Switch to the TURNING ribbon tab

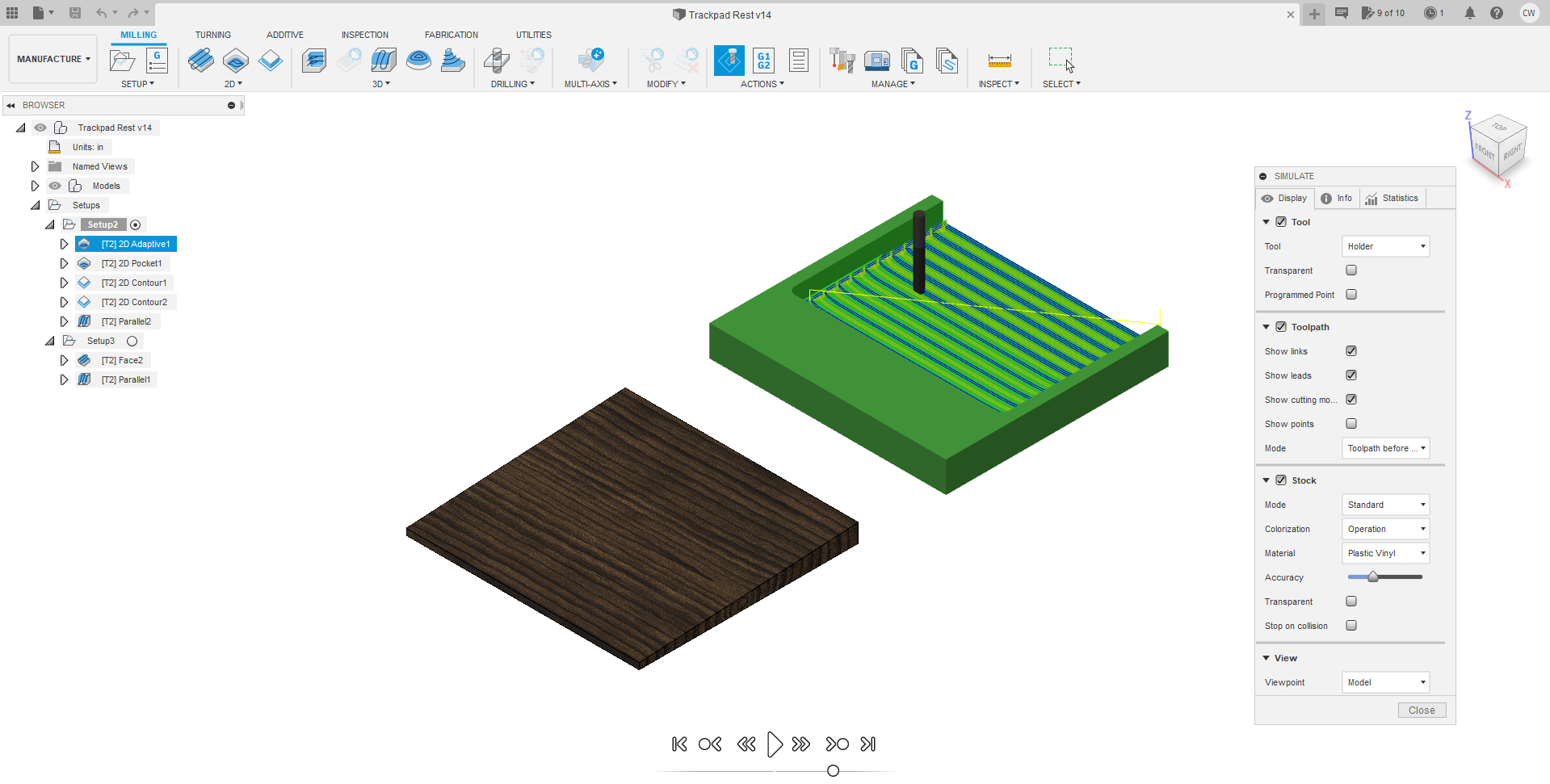(212, 35)
